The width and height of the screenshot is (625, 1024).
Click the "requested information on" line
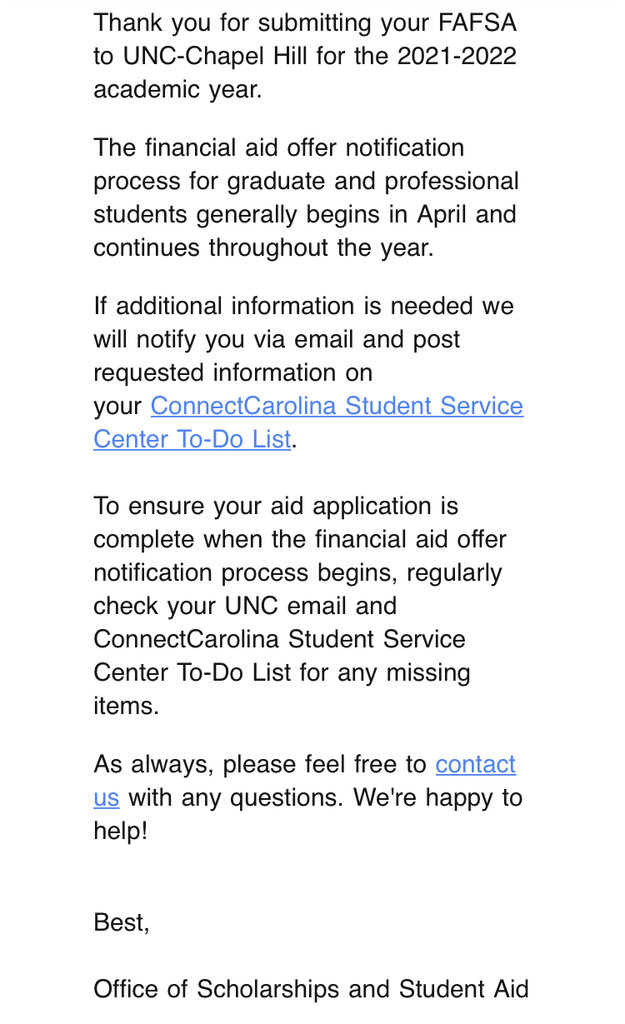pyautogui.click(x=232, y=372)
